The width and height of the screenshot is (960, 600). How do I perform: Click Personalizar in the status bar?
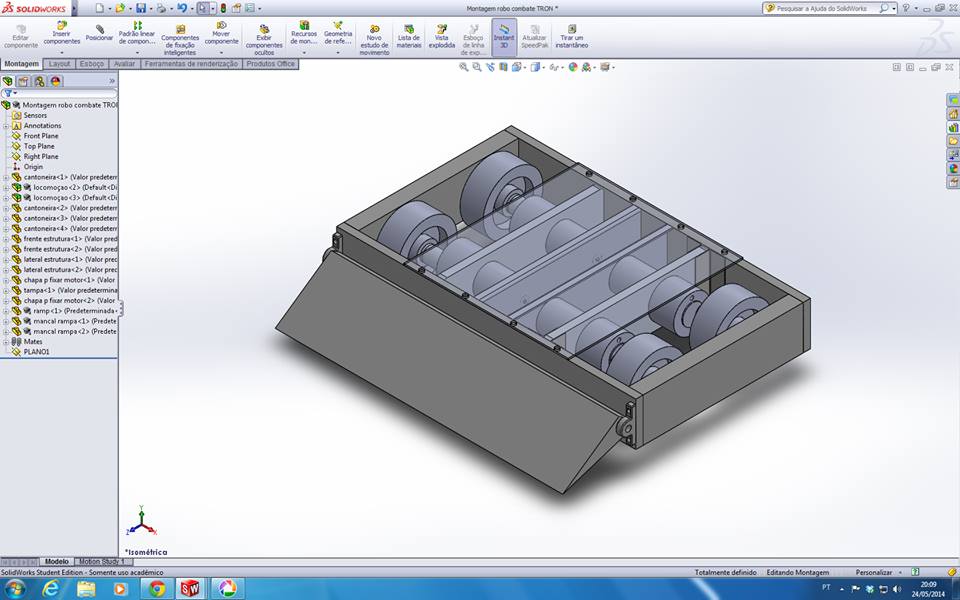click(874, 572)
